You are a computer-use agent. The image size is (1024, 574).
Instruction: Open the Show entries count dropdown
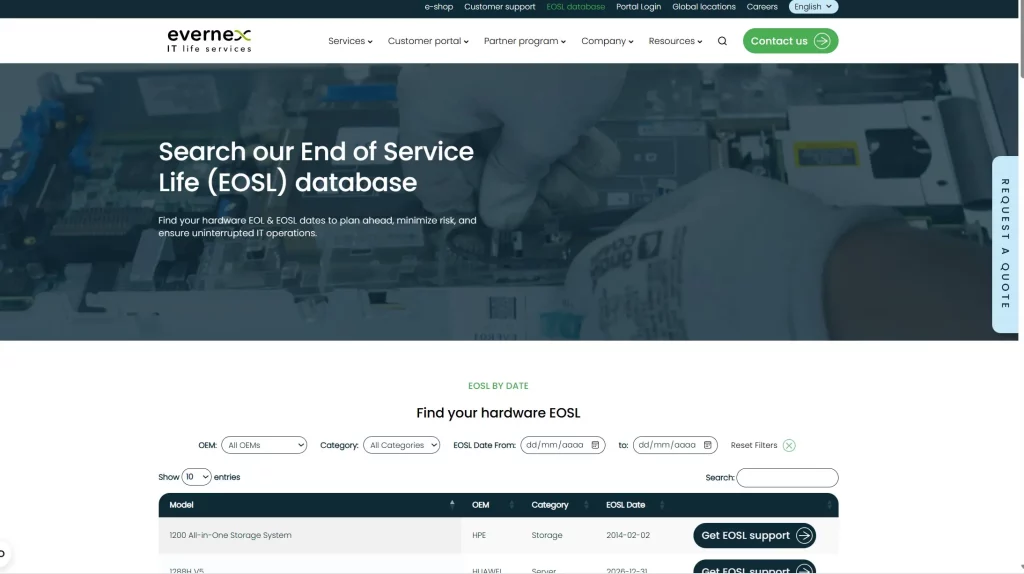[196, 477]
